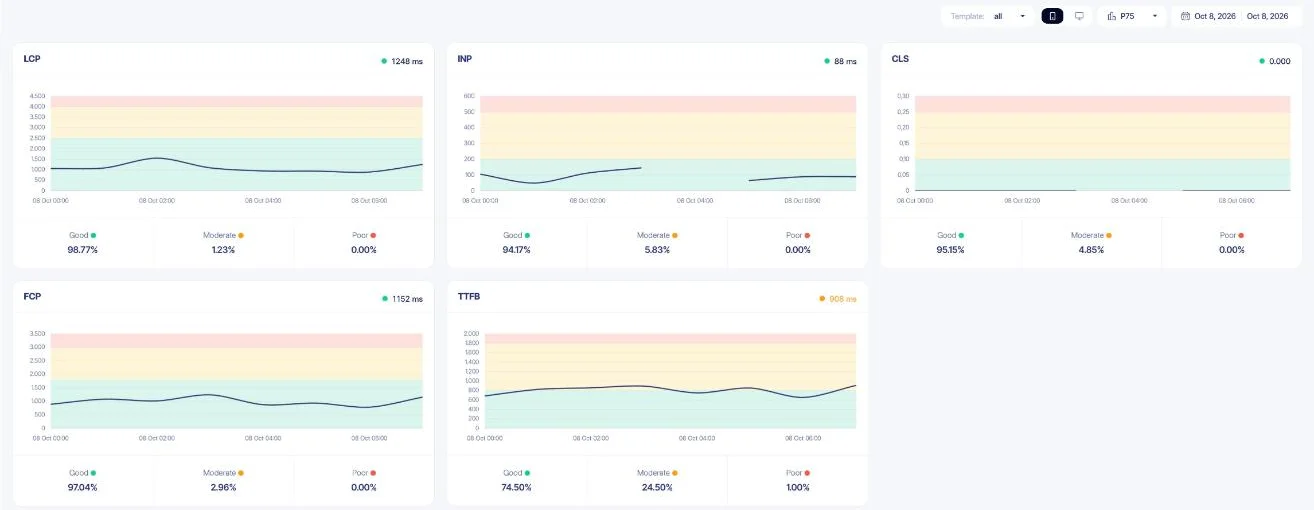Viewport: 1314px width, 510px height.
Task: Click the LCP line chart
Action: (236, 143)
